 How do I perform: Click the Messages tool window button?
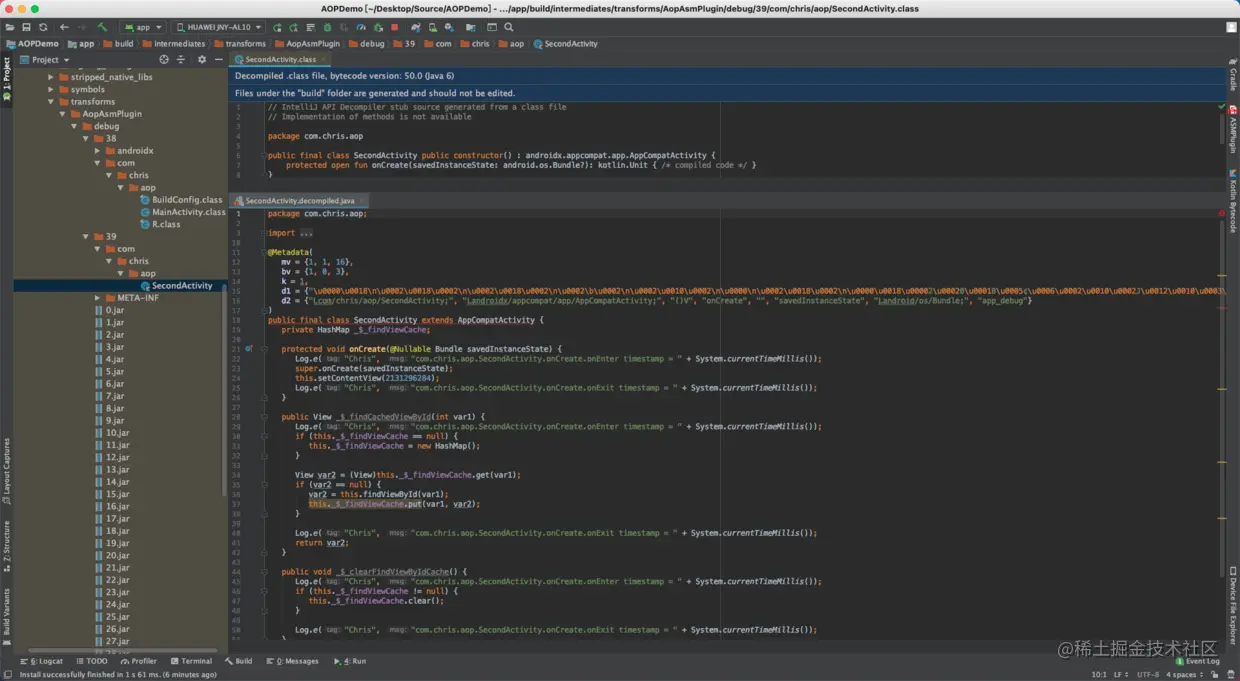pyautogui.click(x=292, y=661)
